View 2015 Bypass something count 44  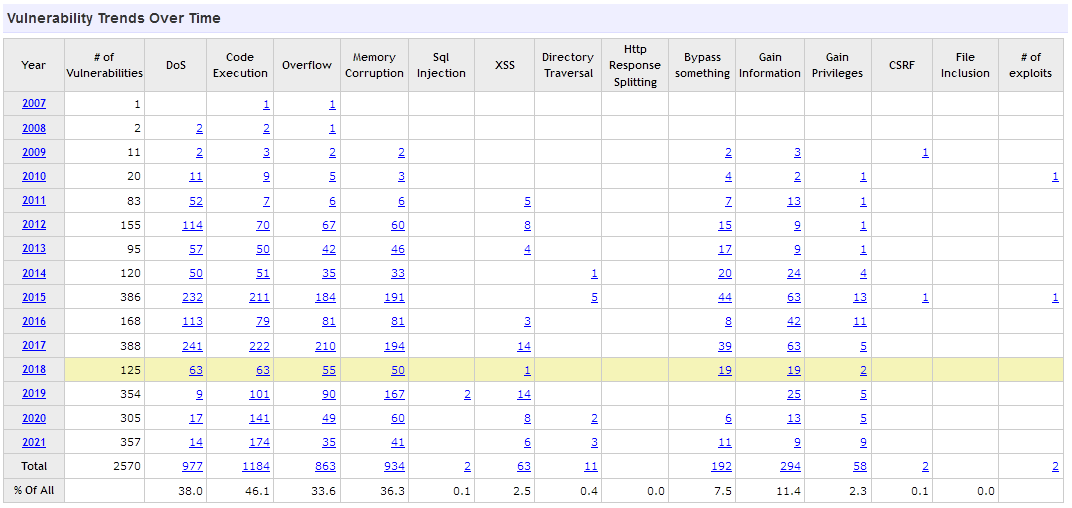point(724,298)
